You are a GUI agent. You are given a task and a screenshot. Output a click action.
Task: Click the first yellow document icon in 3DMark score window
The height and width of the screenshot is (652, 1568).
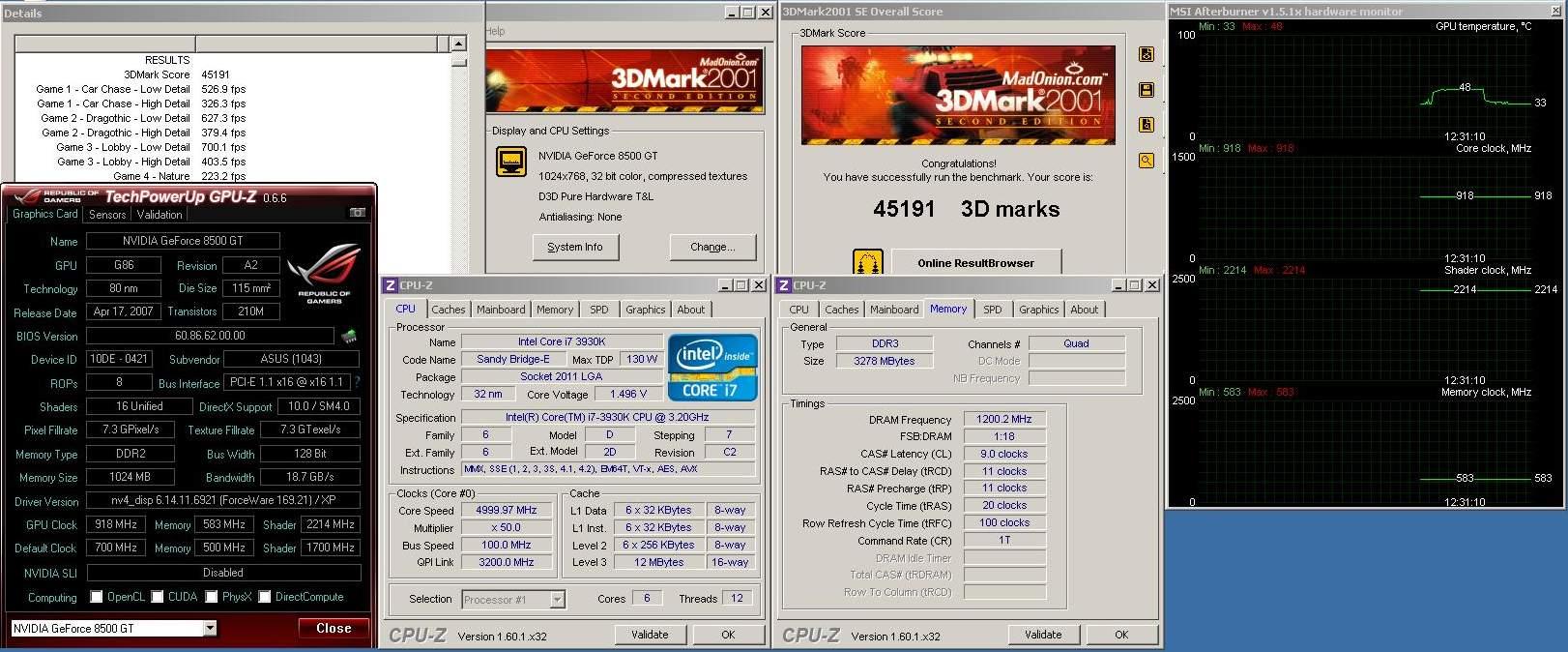pyautogui.click(x=1147, y=55)
